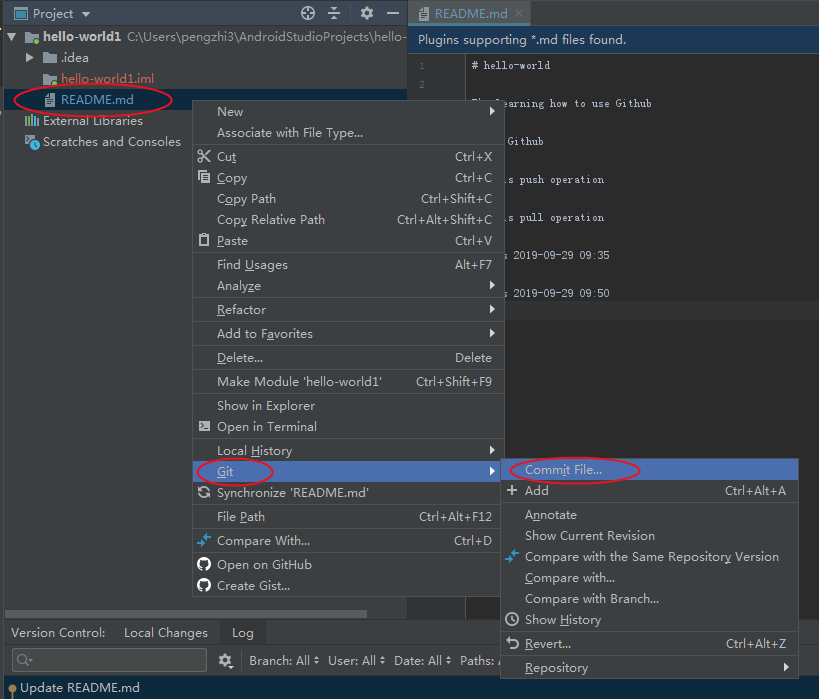This screenshot has width=819, height=699.
Task: Click the project tree horizontal scrollbar
Action: point(185,614)
